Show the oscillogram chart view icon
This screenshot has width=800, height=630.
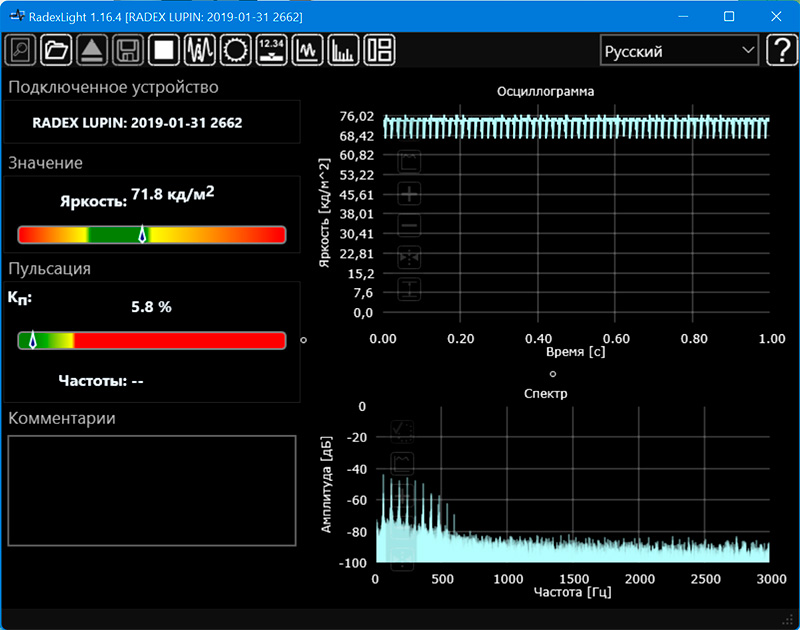point(308,50)
